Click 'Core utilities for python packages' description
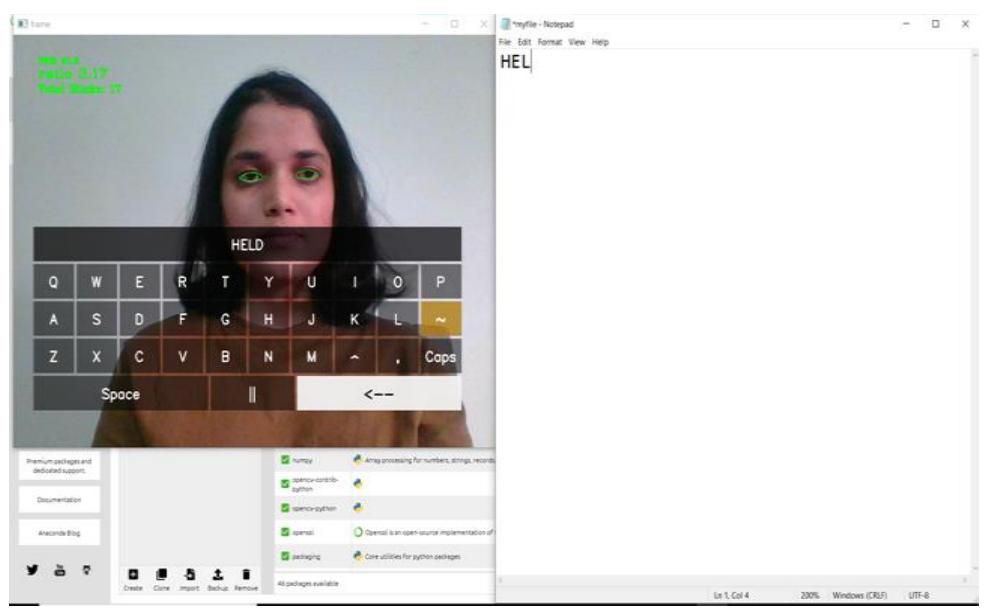Viewport: 995px width, 613px height. pos(412,557)
